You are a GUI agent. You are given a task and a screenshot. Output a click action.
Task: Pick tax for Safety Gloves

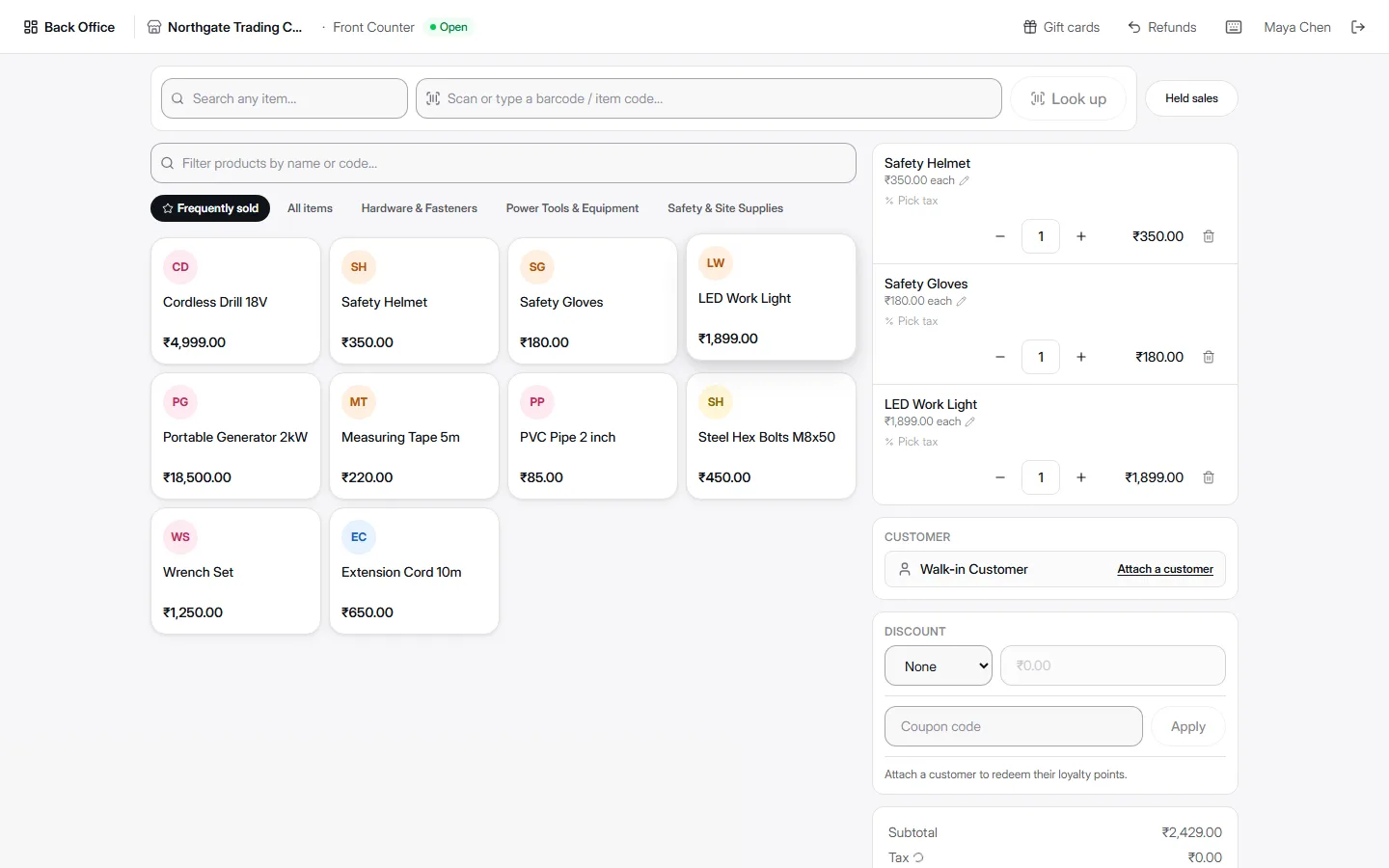tap(912, 321)
